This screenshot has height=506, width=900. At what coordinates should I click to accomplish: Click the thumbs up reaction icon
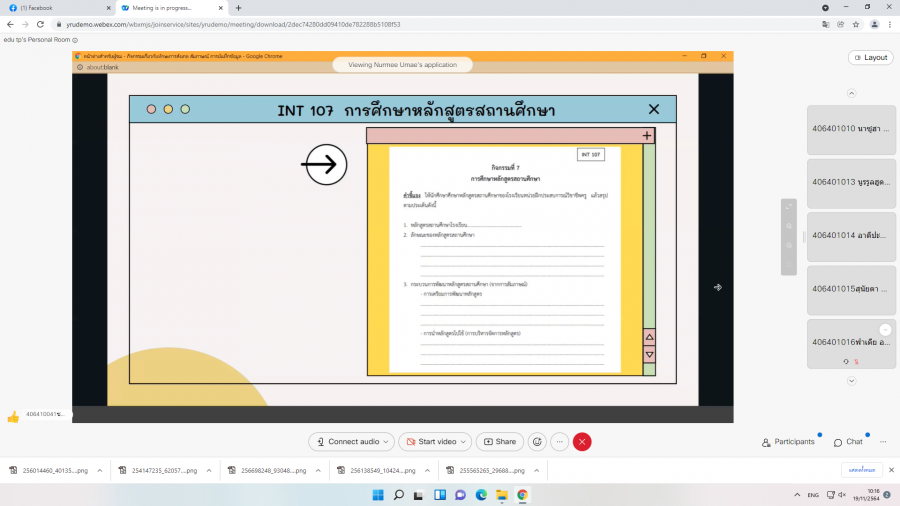pos(13,416)
